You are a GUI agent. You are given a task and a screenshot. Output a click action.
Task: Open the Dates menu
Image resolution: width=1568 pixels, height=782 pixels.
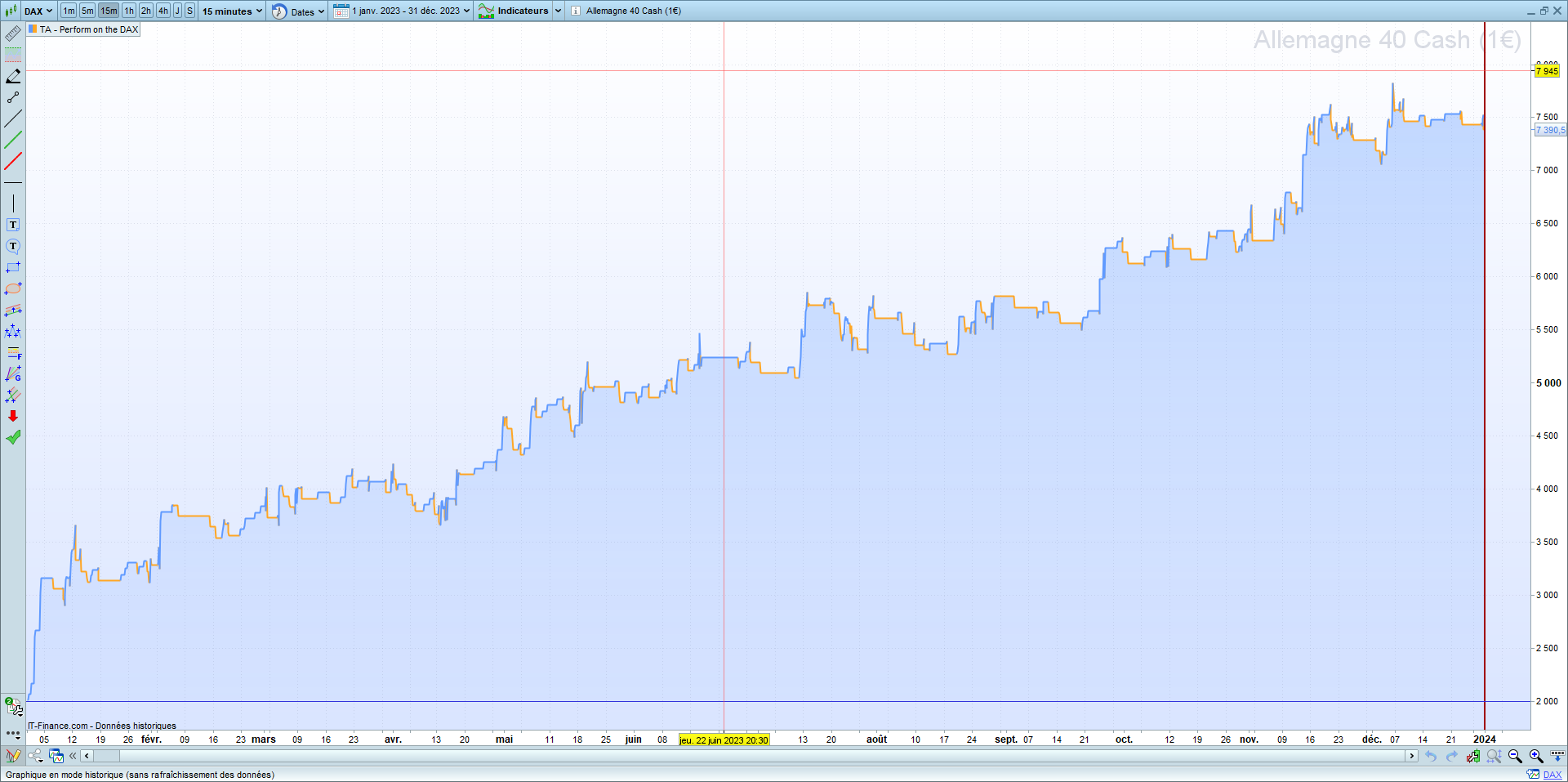pos(299,11)
